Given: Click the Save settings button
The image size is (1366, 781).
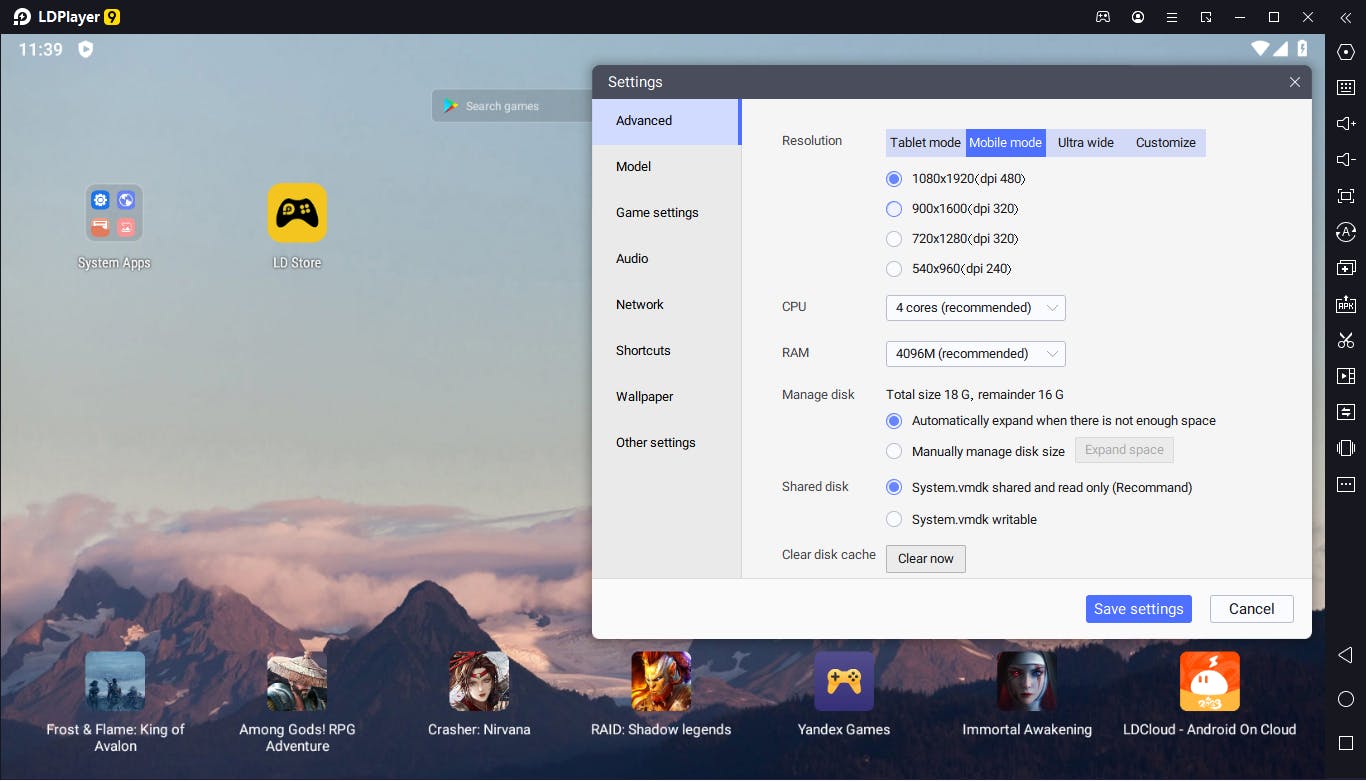Looking at the screenshot, I should tap(1139, 609).
